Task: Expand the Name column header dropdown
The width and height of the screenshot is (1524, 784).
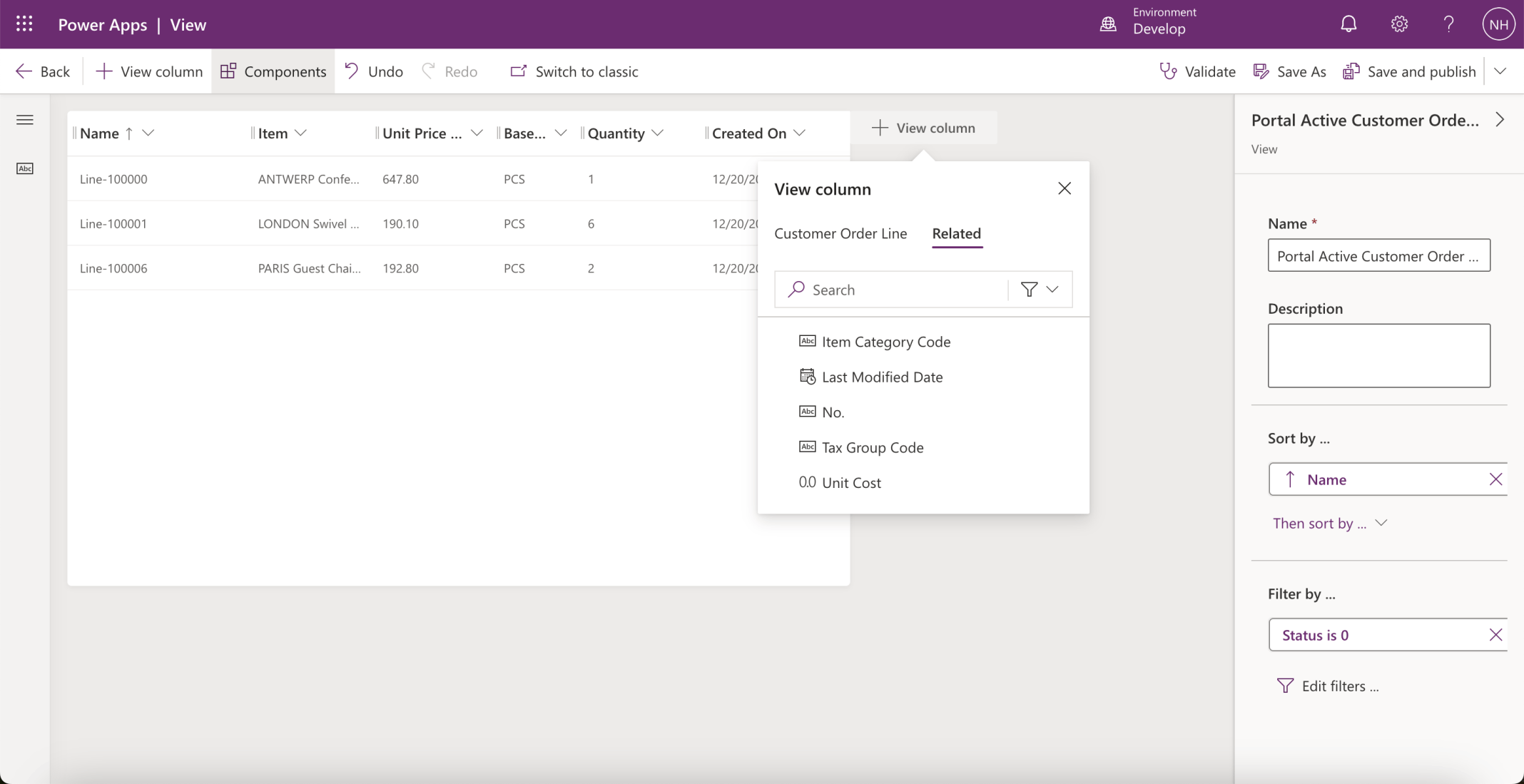Action: 148,133
